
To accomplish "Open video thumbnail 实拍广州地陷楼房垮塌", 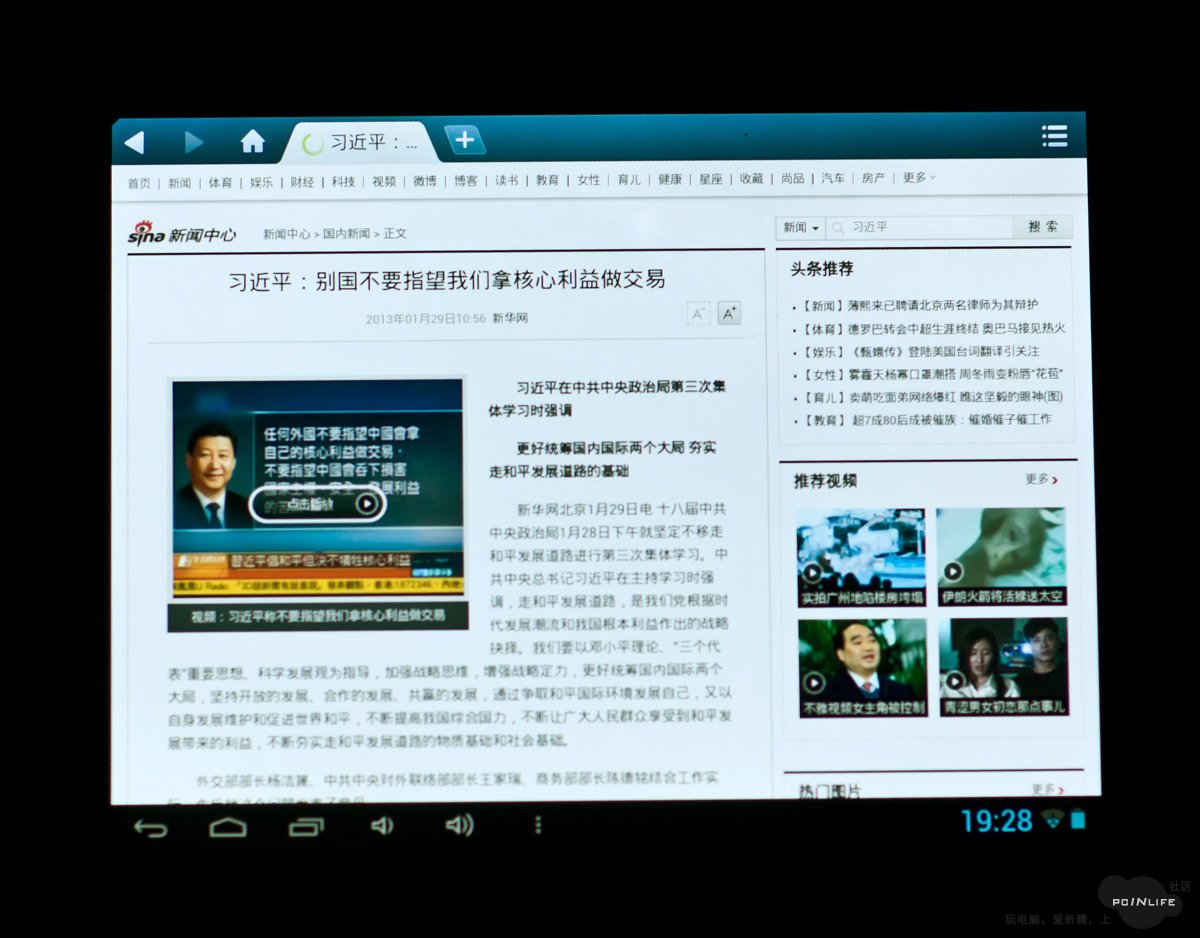I will 861,558.
